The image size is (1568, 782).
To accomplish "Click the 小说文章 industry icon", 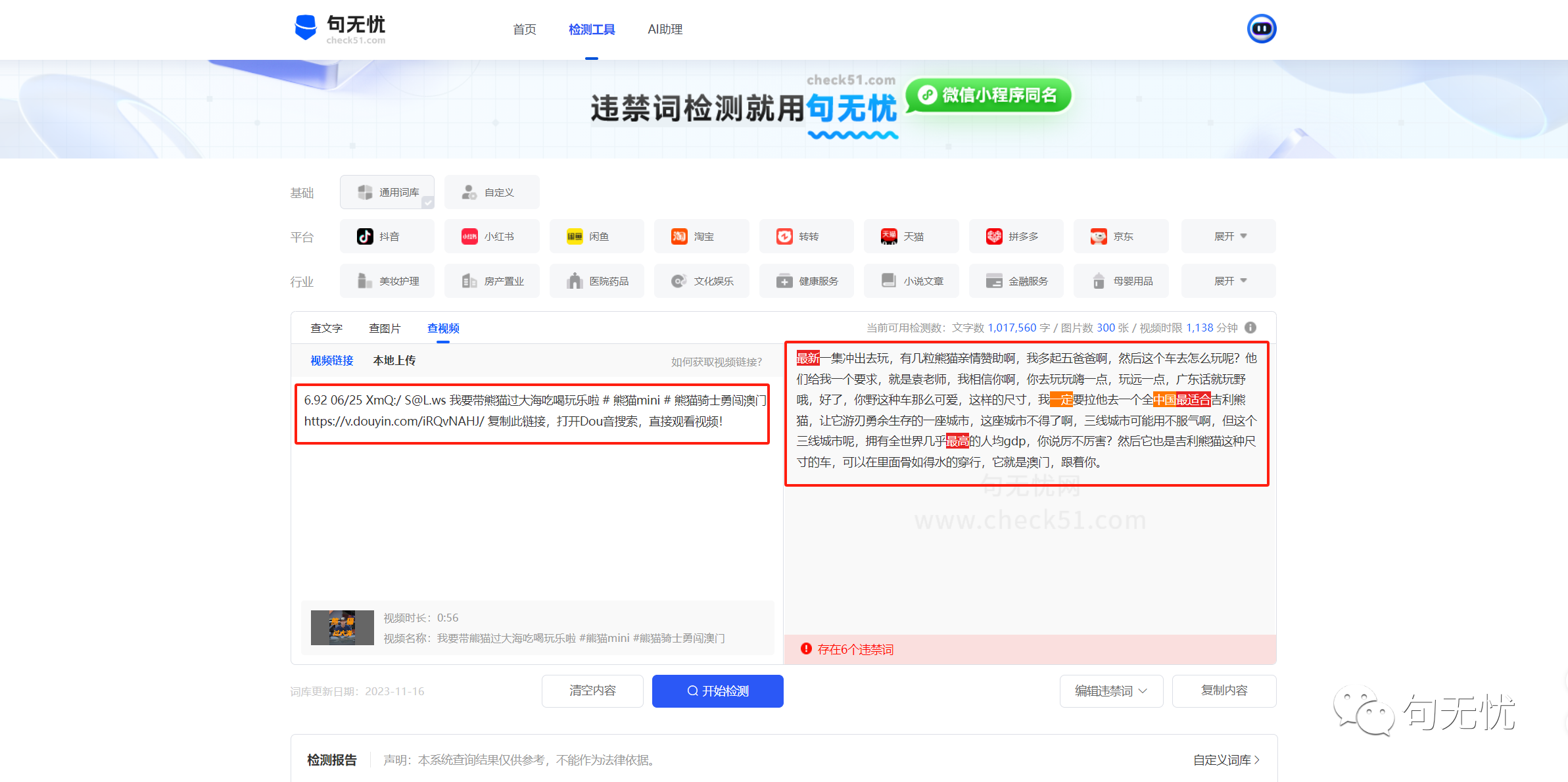I will (x=889, y=281).
